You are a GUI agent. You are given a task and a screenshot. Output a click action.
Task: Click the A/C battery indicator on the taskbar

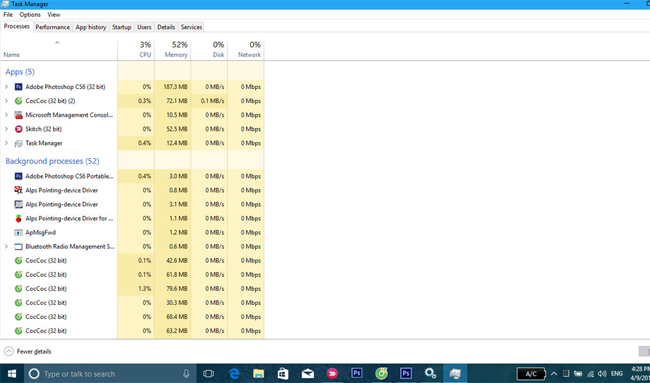531,374
